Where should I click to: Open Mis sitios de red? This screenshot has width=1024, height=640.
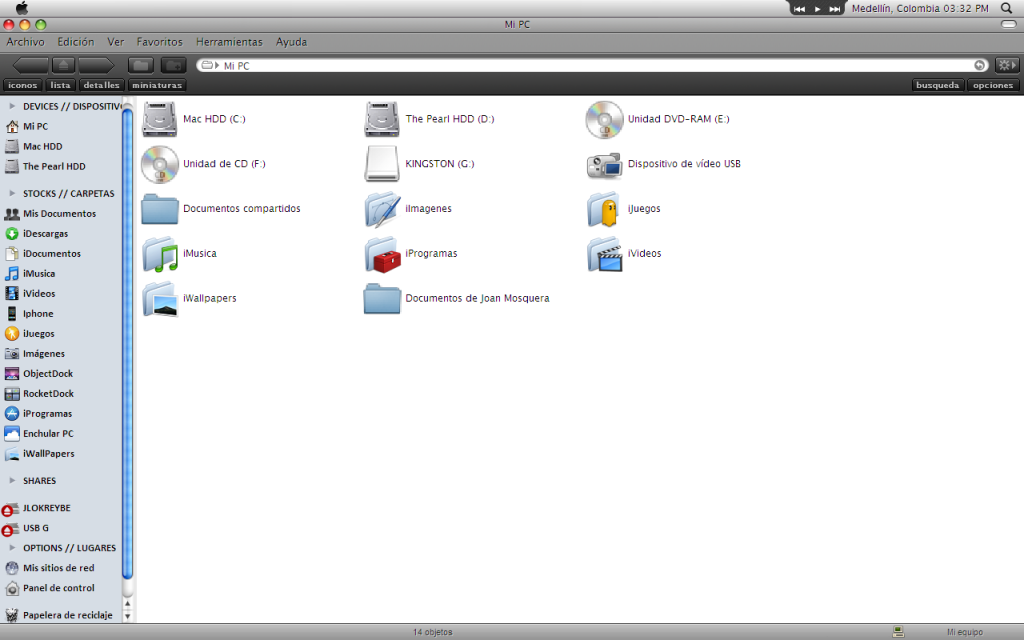coord(50,568)
